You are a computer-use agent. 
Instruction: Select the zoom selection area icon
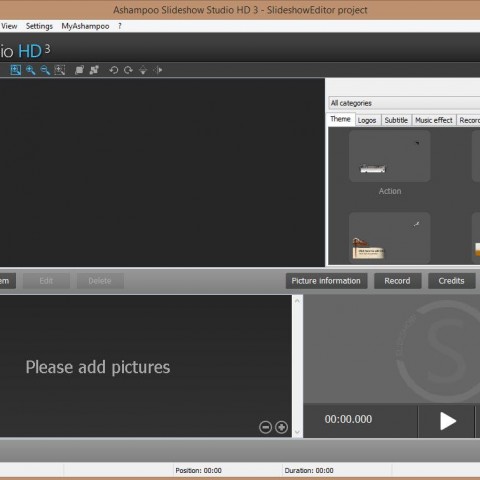60,70
